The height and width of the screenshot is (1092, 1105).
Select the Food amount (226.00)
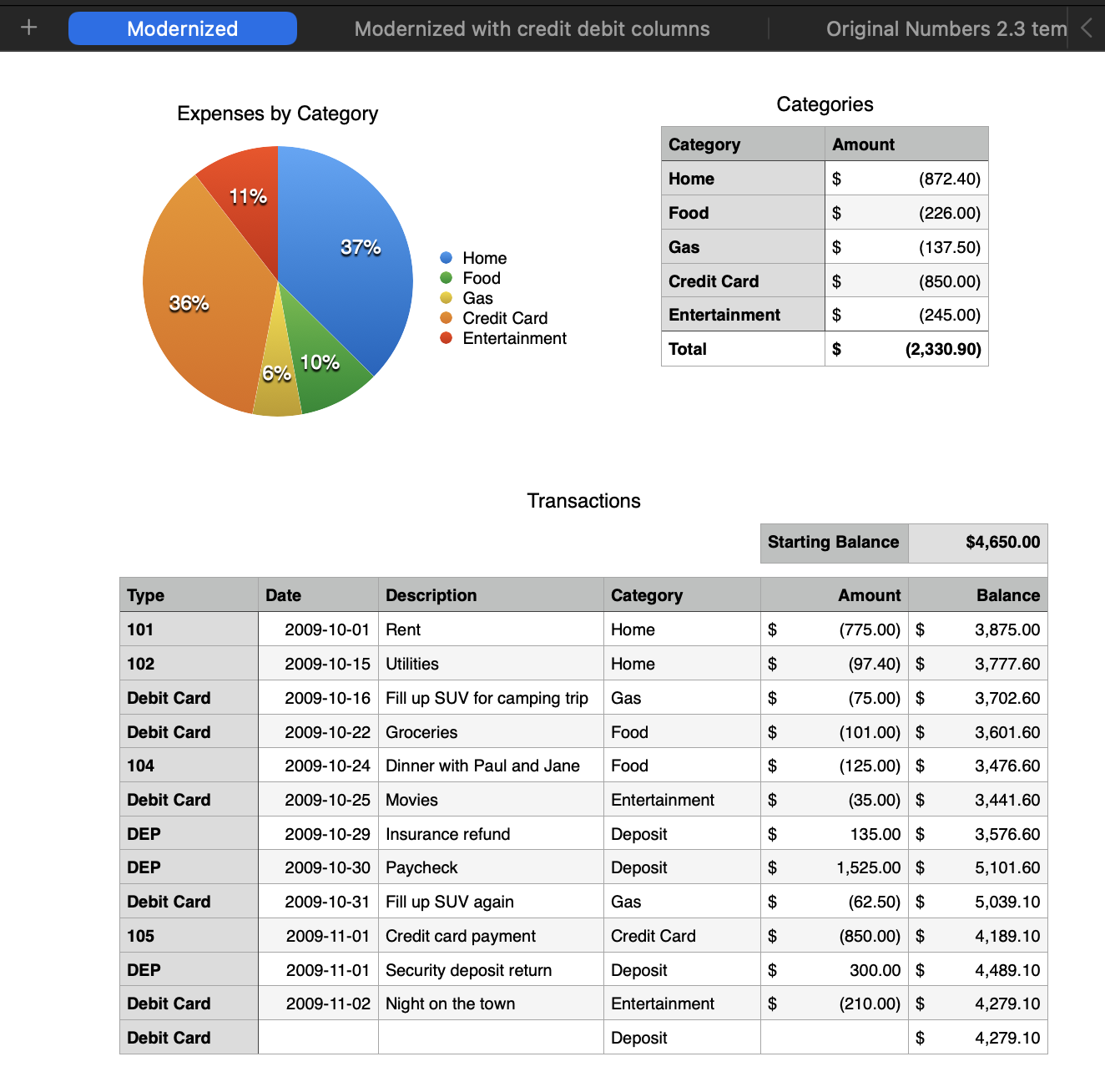906,213
